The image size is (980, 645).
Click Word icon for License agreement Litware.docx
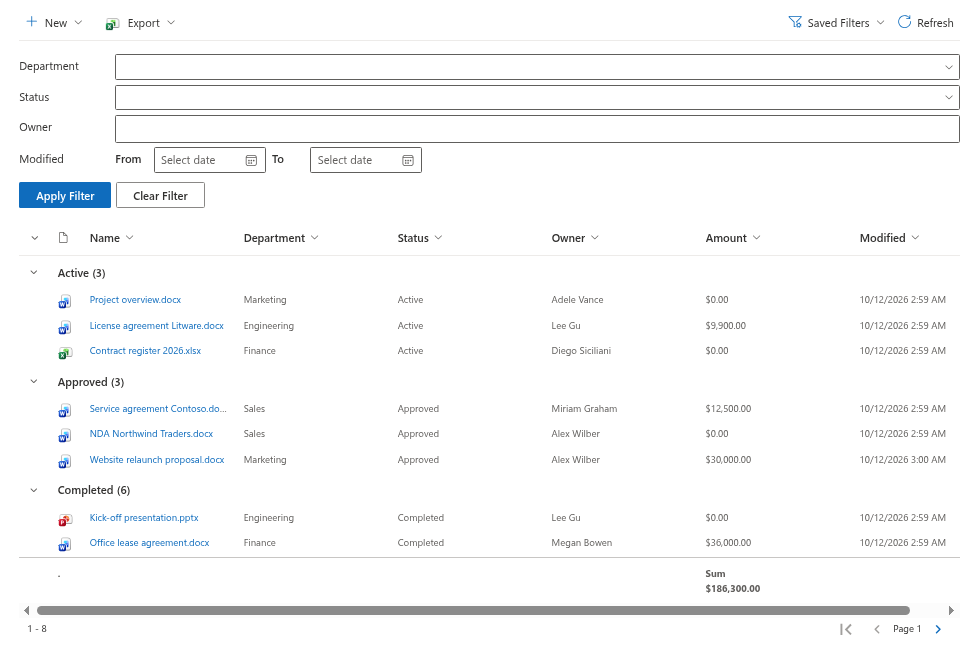coord(64,327)
